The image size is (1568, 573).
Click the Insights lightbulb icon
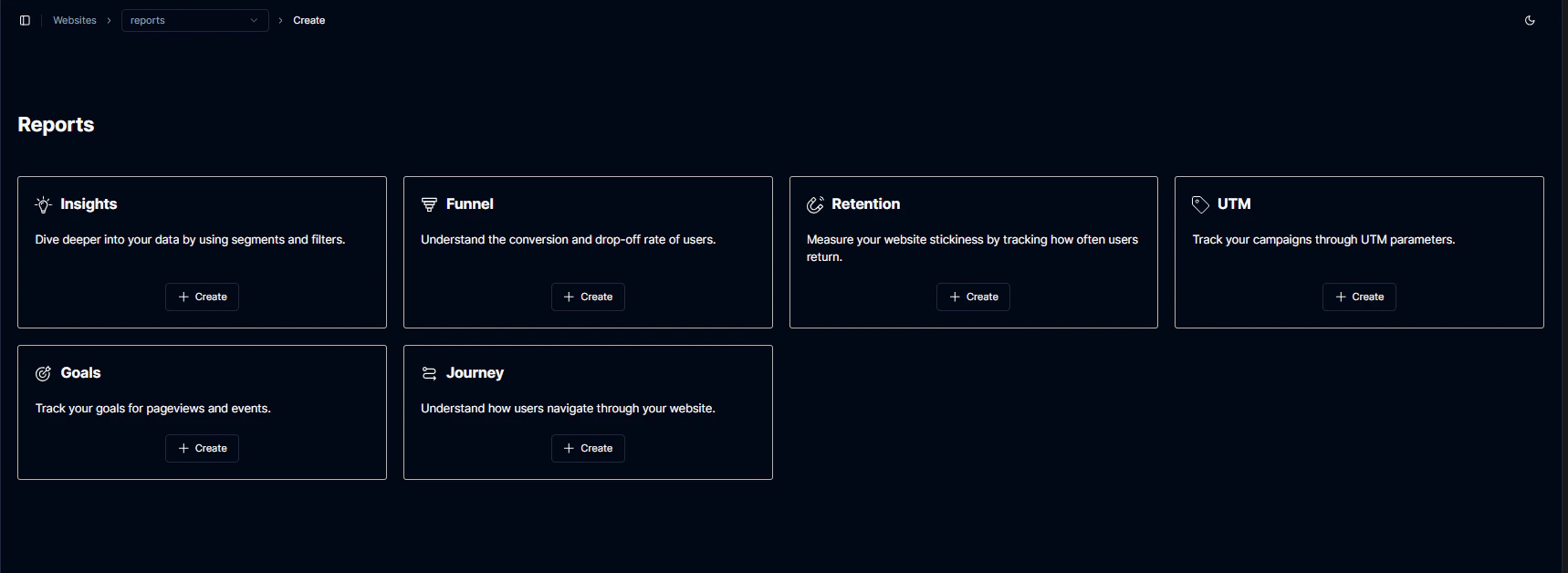pos(42,204)
